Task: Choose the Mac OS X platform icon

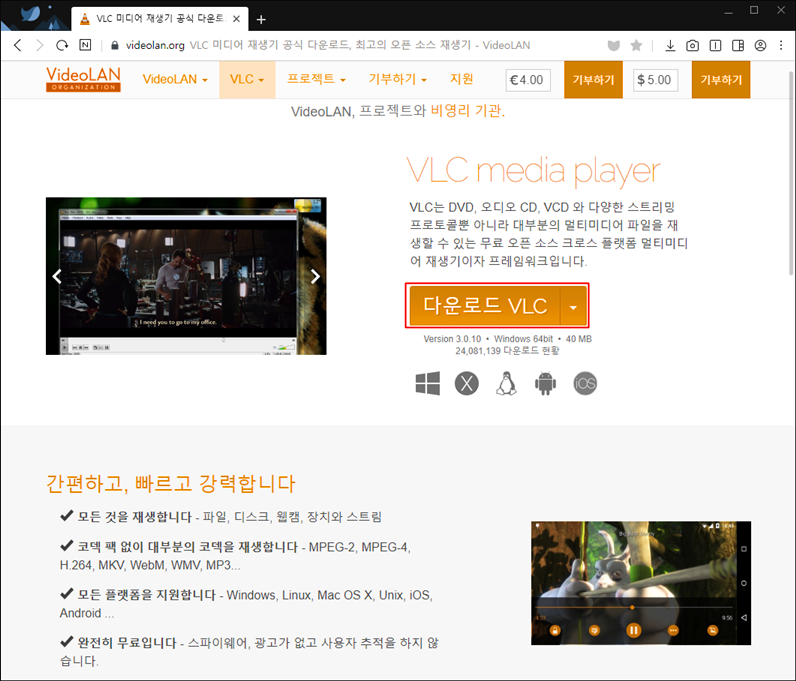Action: [467, 383]
